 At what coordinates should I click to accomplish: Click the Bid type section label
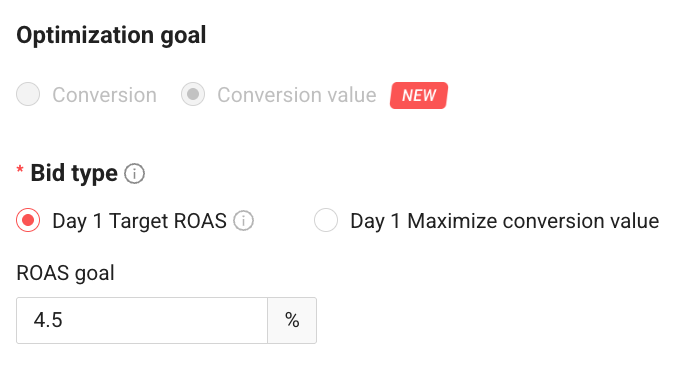74,173
